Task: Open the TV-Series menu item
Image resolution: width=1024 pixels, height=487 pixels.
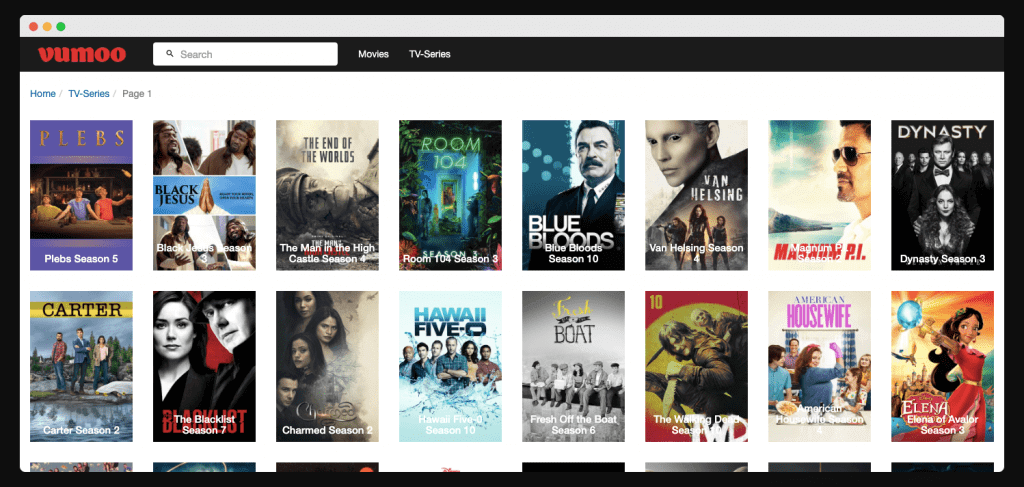Action: (430, 54)
